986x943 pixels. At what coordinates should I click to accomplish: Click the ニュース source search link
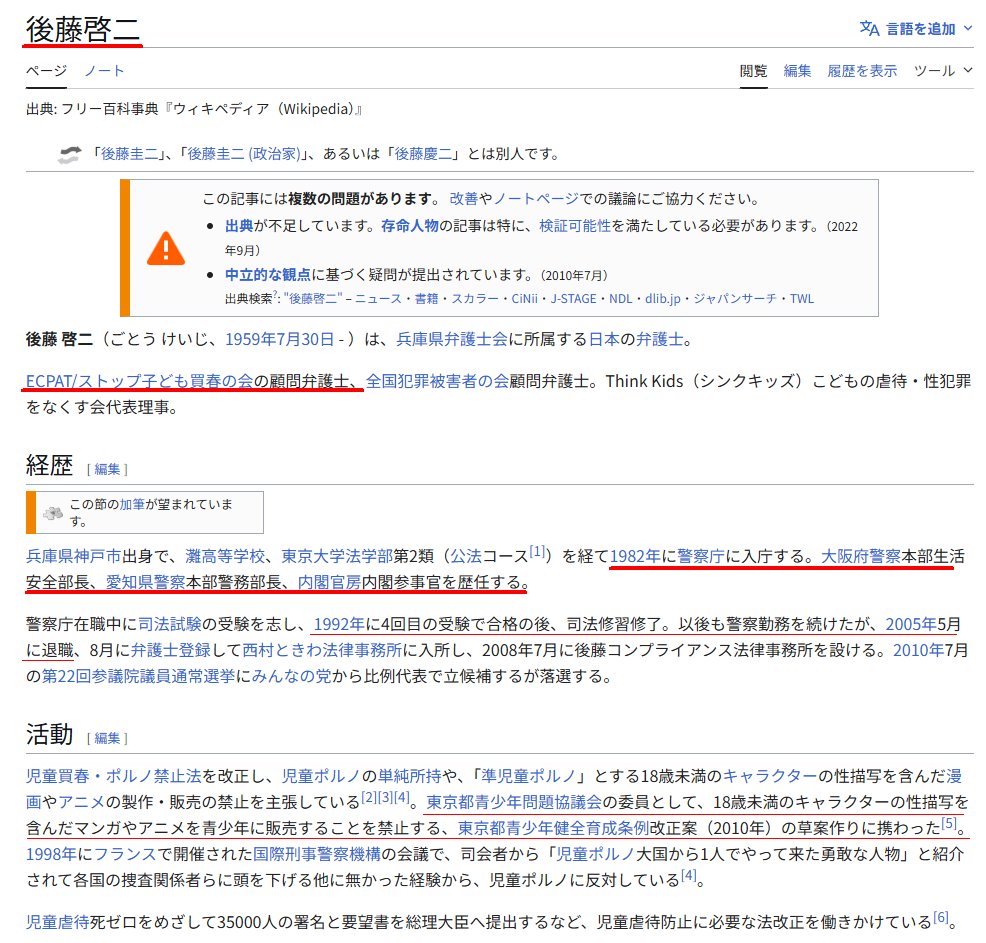point(378,299)
